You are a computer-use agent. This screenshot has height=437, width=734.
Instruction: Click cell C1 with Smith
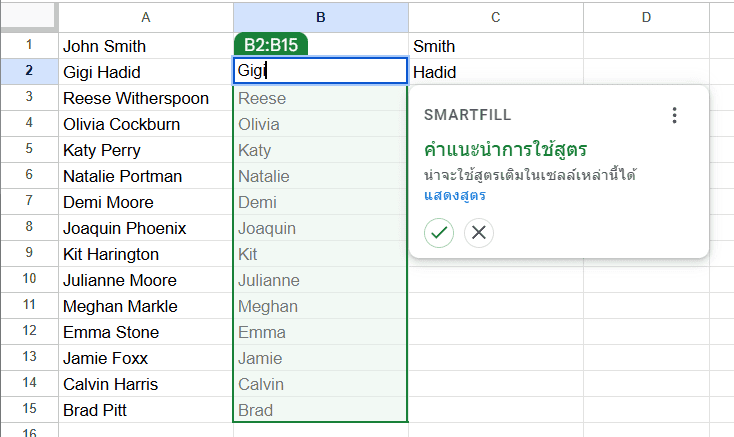pyautogui.click(x=495, y=46)
